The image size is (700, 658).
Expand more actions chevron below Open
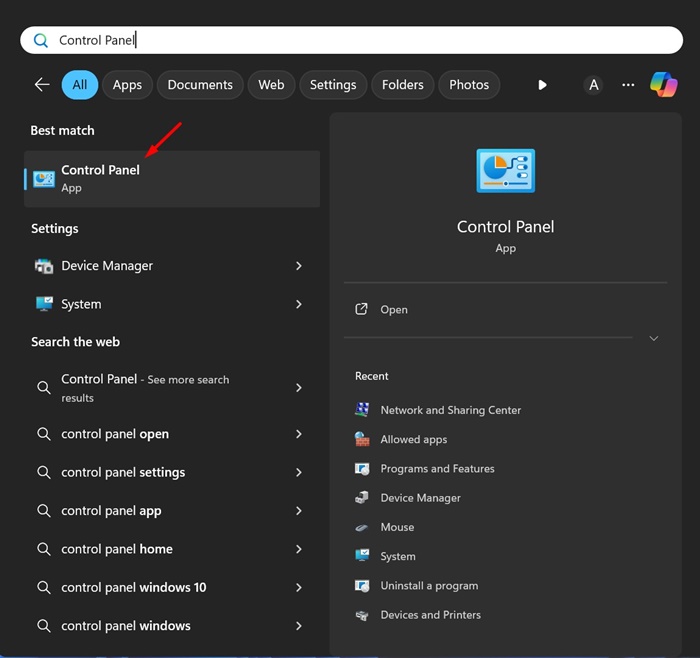654,339
